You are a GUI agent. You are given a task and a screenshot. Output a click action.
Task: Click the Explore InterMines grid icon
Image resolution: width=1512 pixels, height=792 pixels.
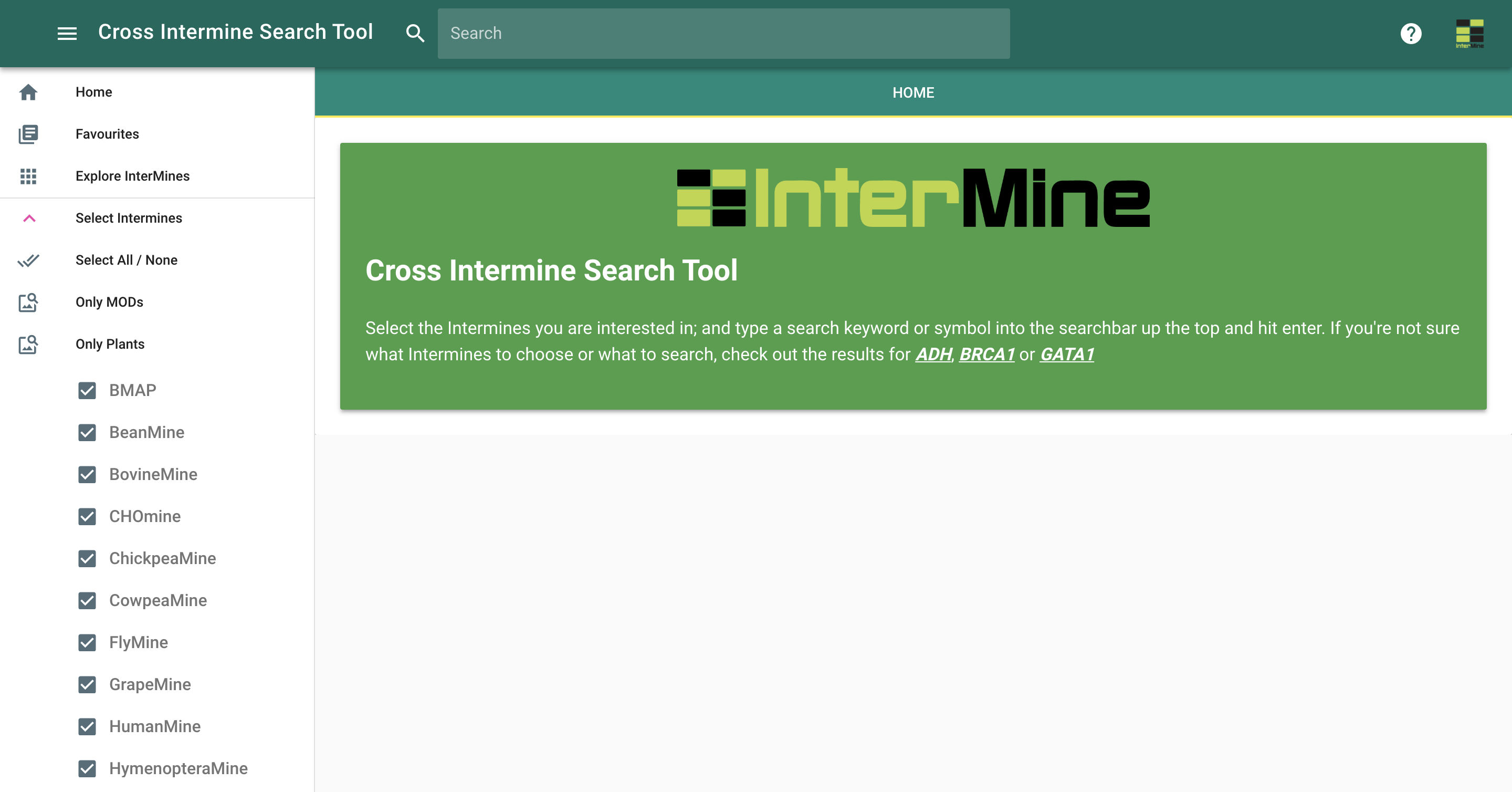point(28,176)
